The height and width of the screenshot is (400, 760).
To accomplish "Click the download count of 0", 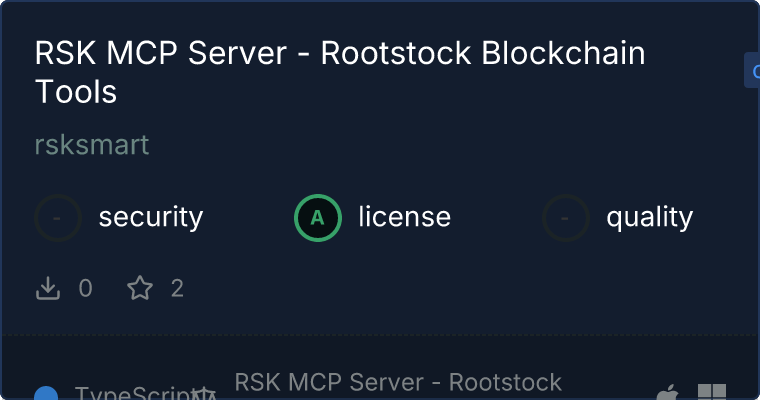I will [x=85, y=289].
